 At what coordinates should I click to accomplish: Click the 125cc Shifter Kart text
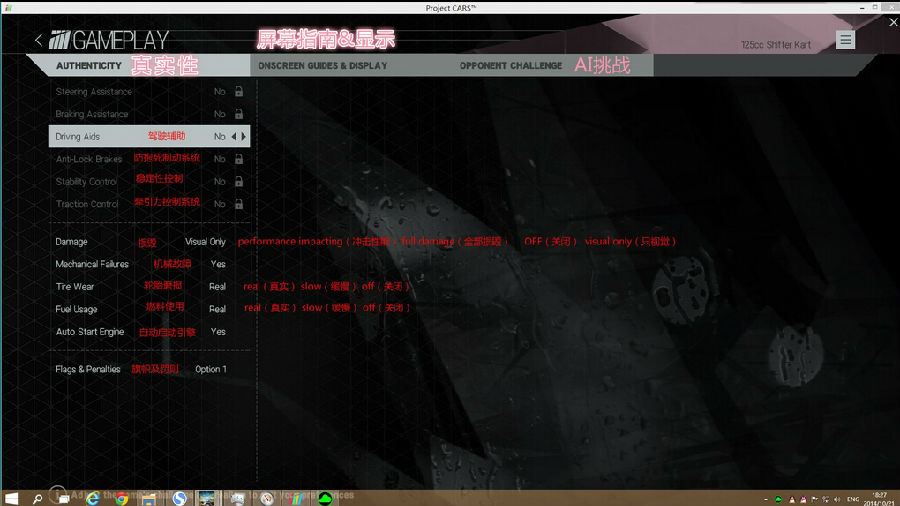pos(776,45)
